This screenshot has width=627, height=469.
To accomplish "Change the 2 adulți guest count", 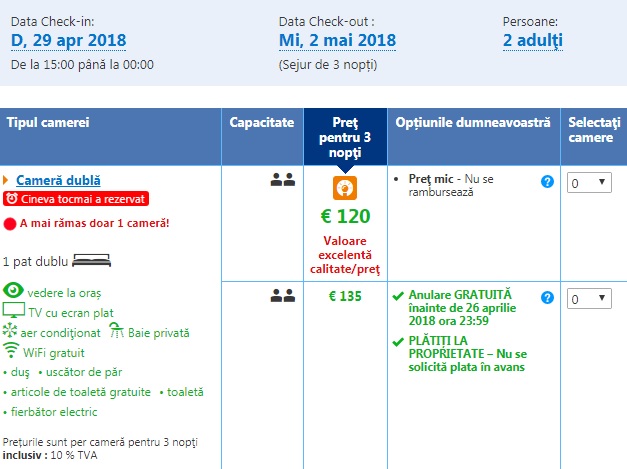I will pyautogui.click(x=533, y=41).
